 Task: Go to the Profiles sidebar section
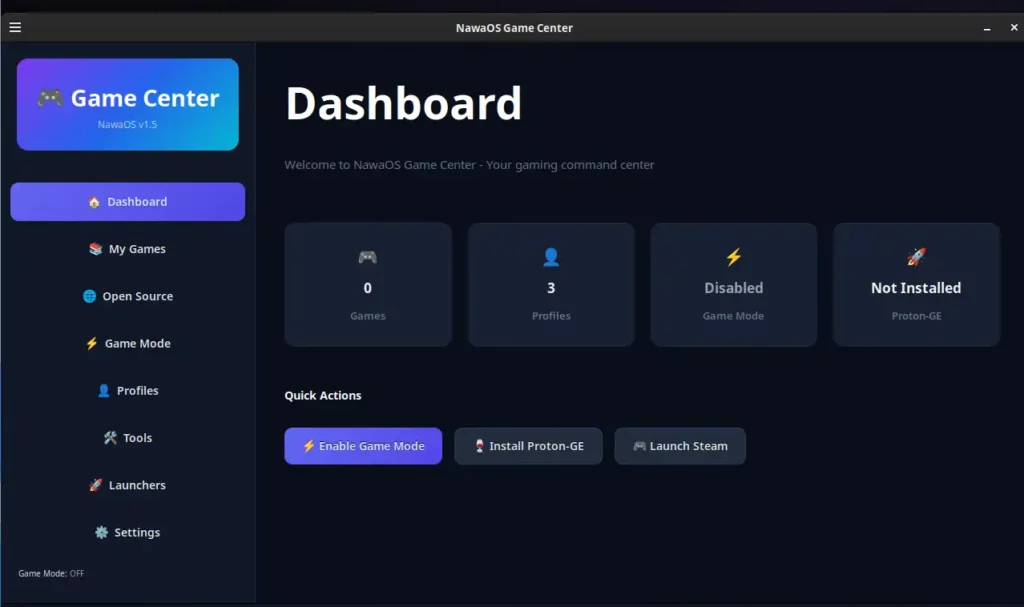(x=128, y=391)
